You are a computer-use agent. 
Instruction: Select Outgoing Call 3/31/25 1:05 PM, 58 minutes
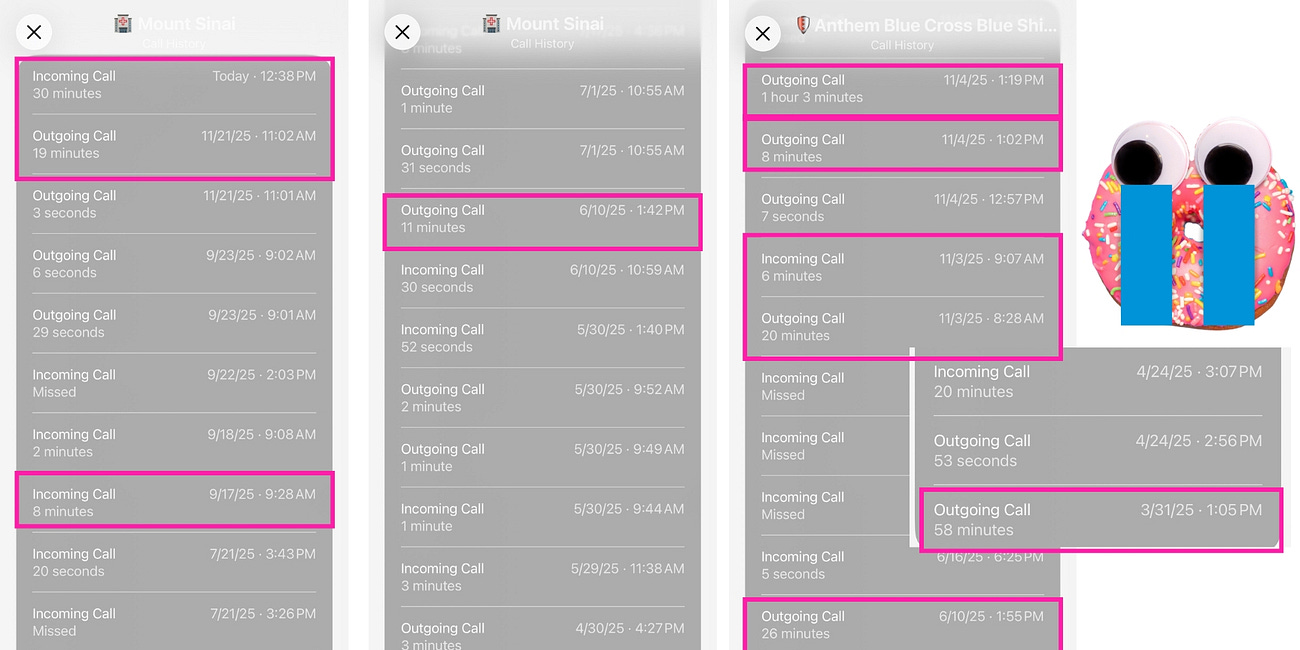pos(1098,519)
